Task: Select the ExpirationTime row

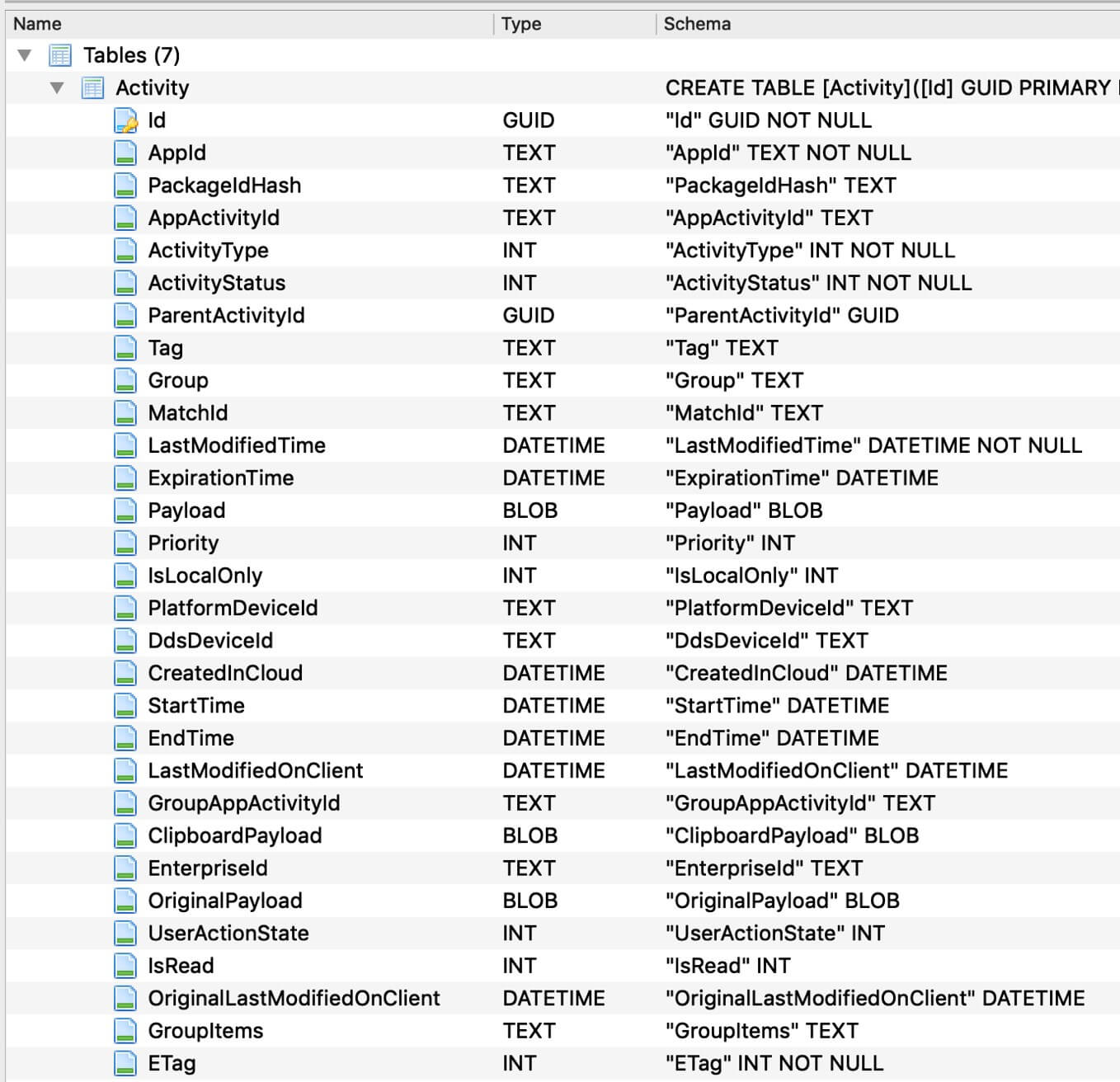Action: click(219, 477)
